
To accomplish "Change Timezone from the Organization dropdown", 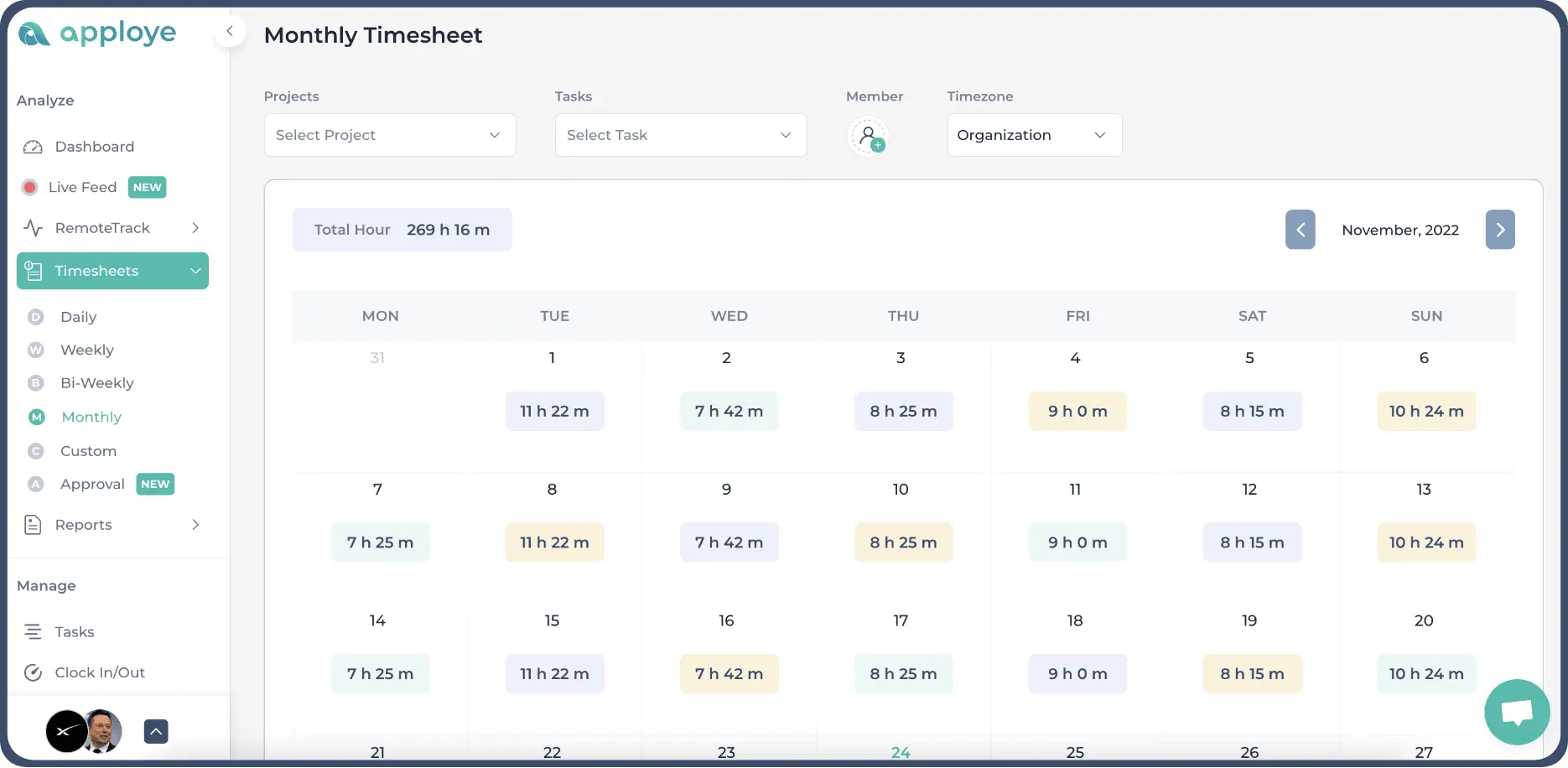I will point(1033,135).
